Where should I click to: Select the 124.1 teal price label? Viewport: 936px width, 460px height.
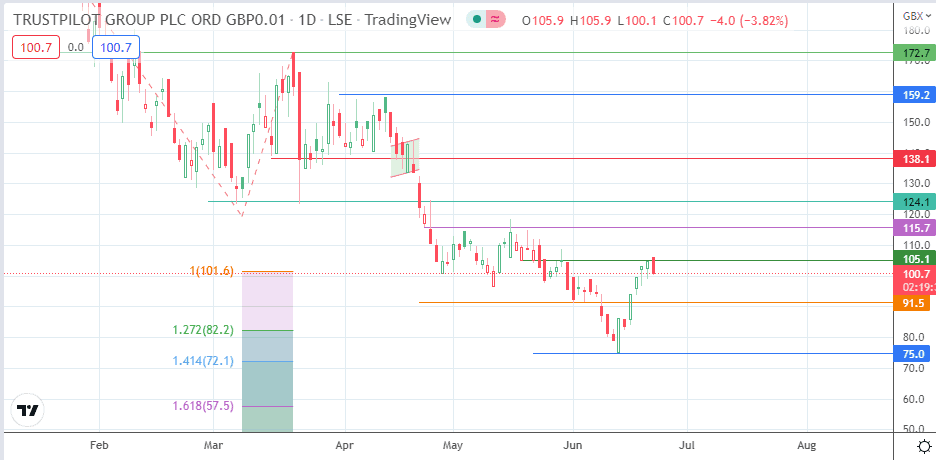click(x=911, y=202)
